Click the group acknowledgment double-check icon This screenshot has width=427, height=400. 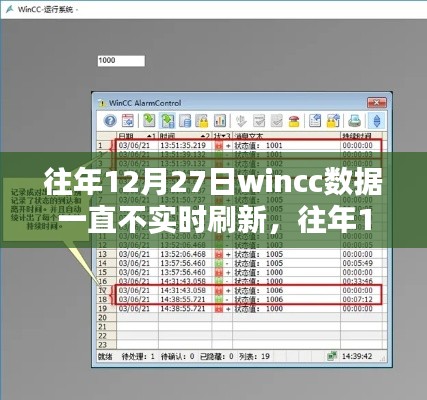[x=276, y=121]
